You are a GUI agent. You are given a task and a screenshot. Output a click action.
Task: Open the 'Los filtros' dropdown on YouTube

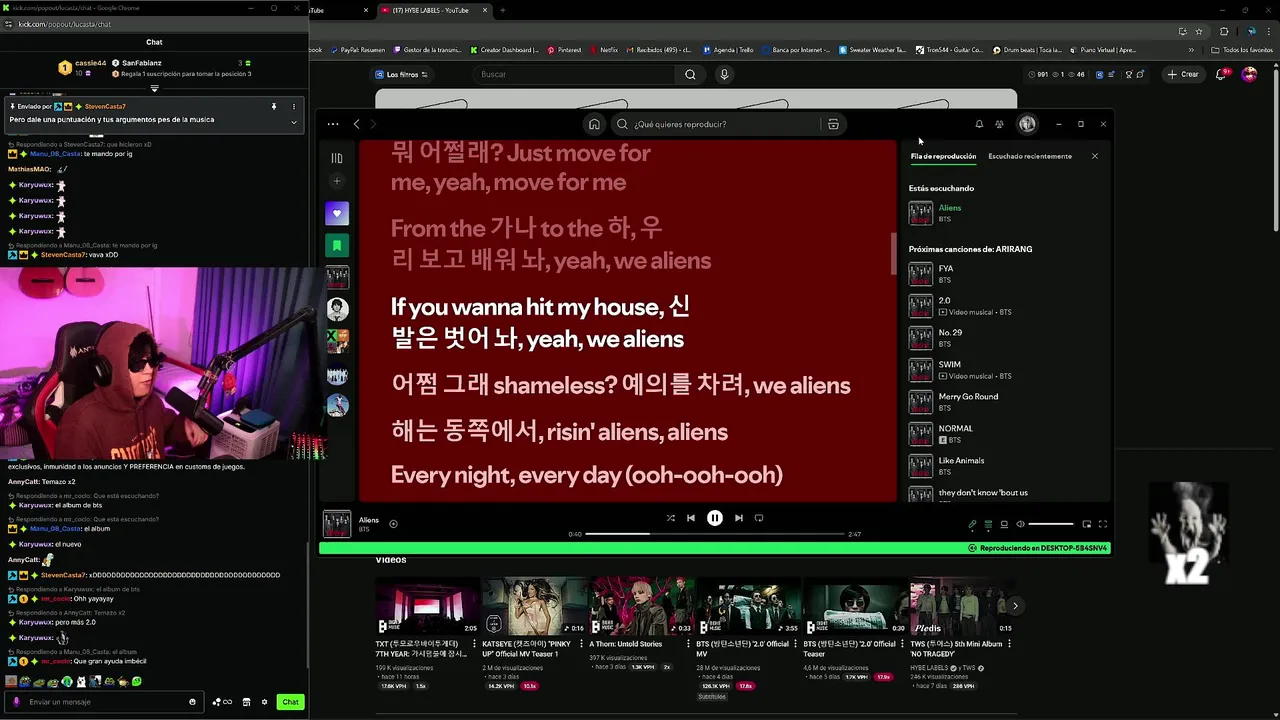pyautogui.click(x=401, y=74)
